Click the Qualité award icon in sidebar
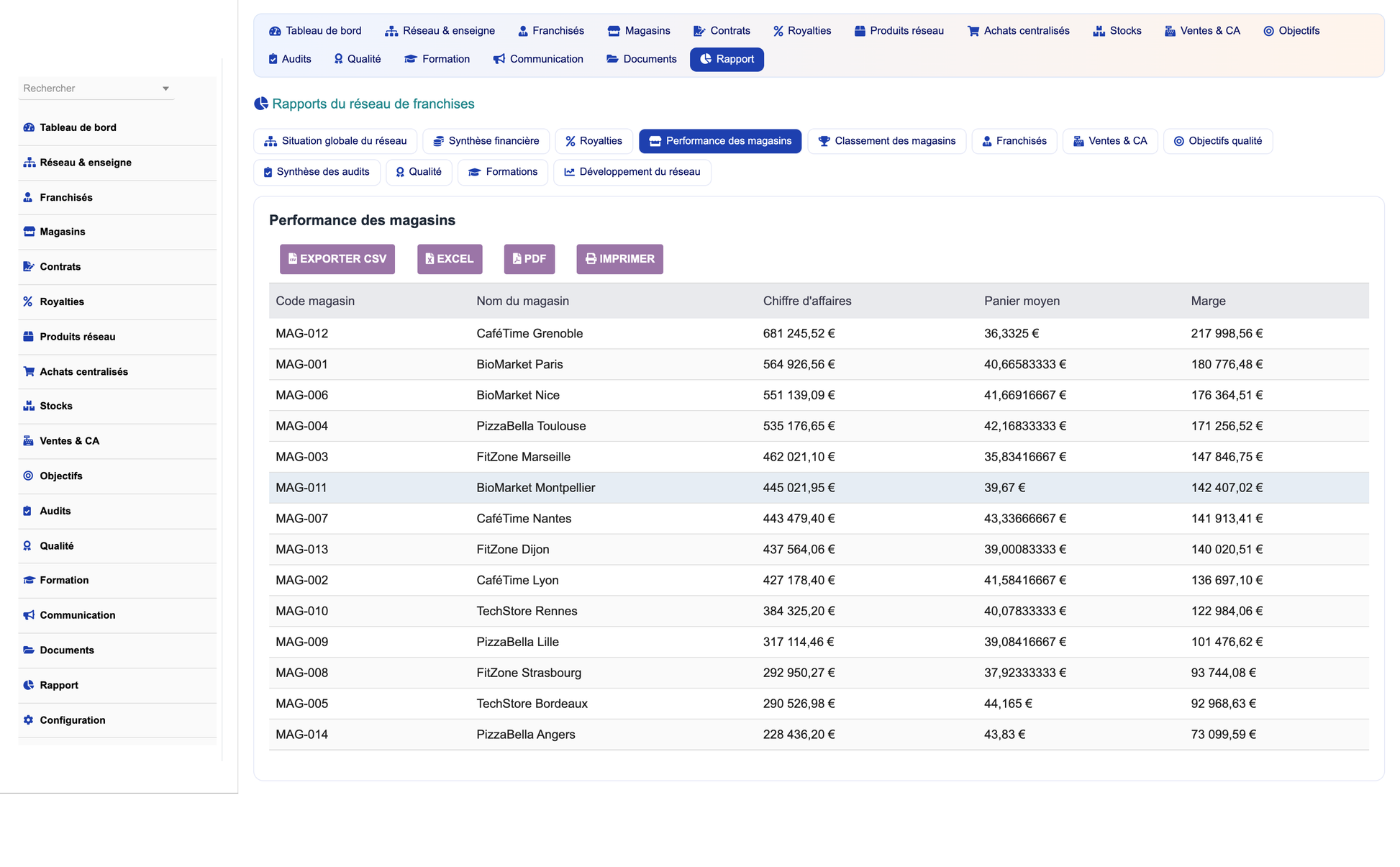Screen dimensions: 1400x867 pos(27,546)
